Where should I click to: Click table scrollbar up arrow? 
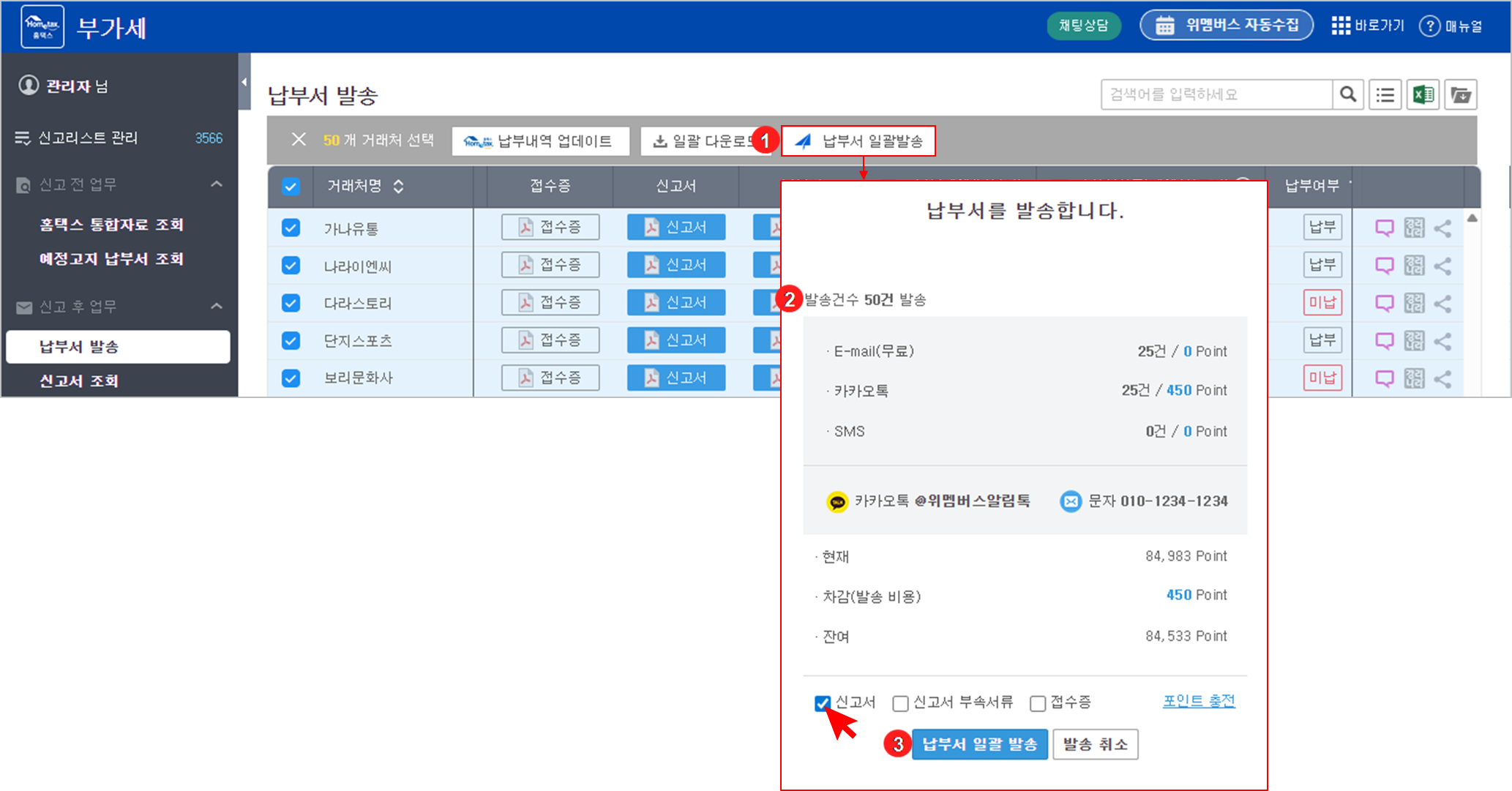click(x=1472, y=218)
